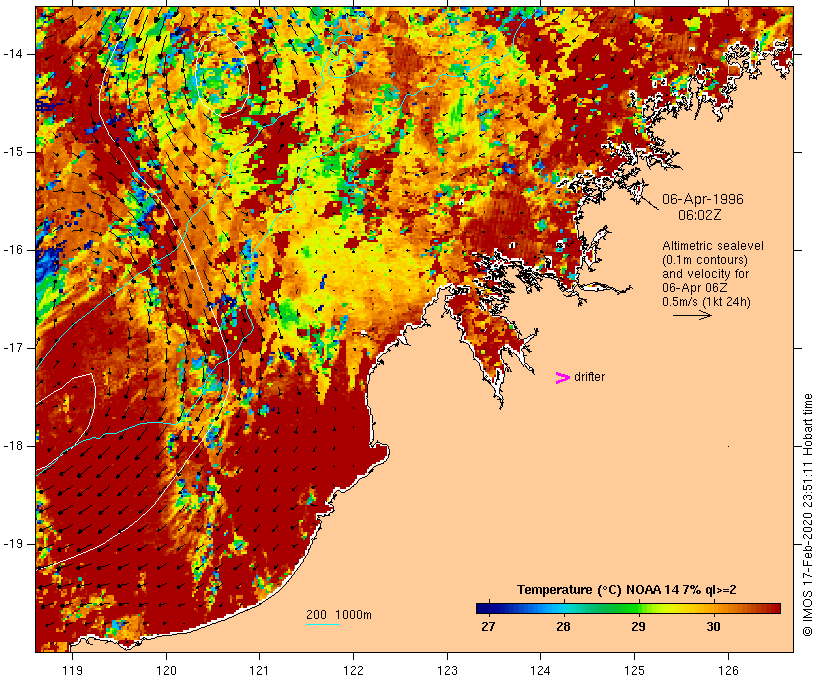Click the IMOS copyright timestamp text

808,515
